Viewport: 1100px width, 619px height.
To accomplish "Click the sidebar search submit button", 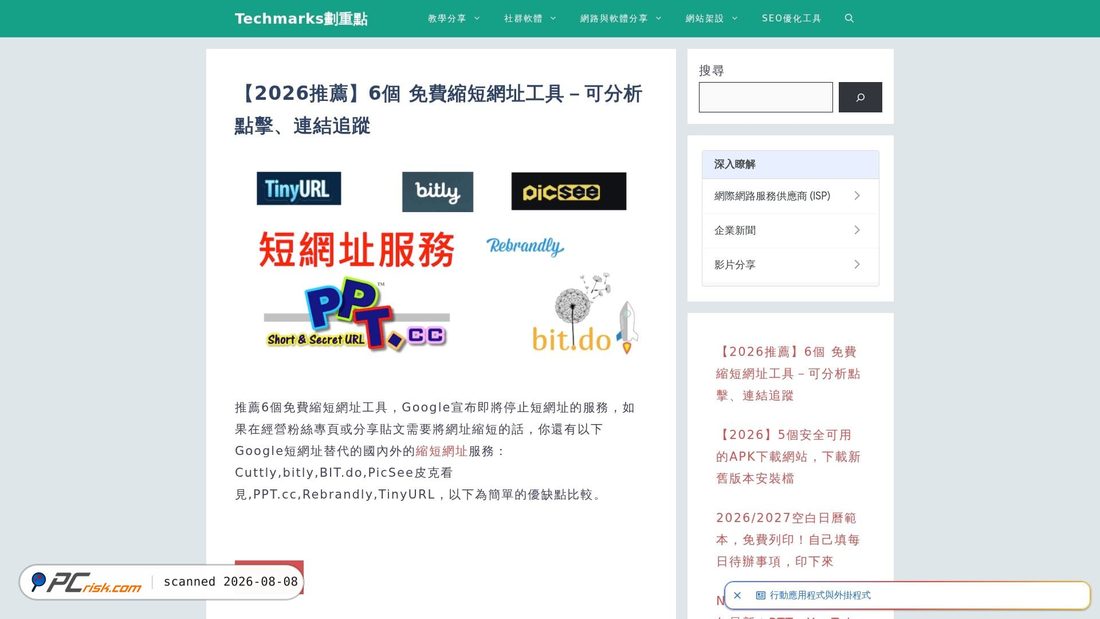I will click(860, 97).
